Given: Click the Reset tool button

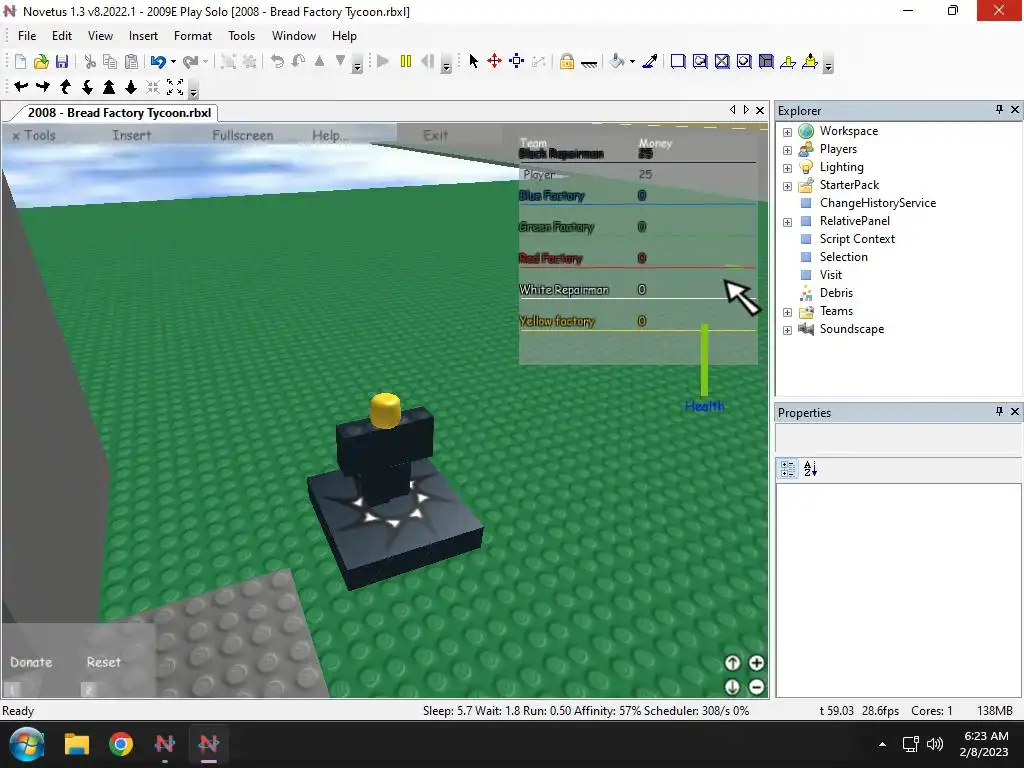Looking at the screenshot, I should (x=104, y=662).
